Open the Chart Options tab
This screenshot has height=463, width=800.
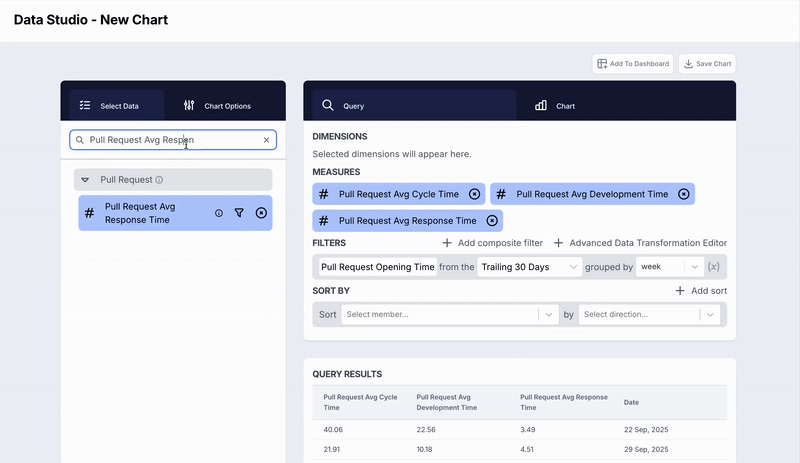217,106
